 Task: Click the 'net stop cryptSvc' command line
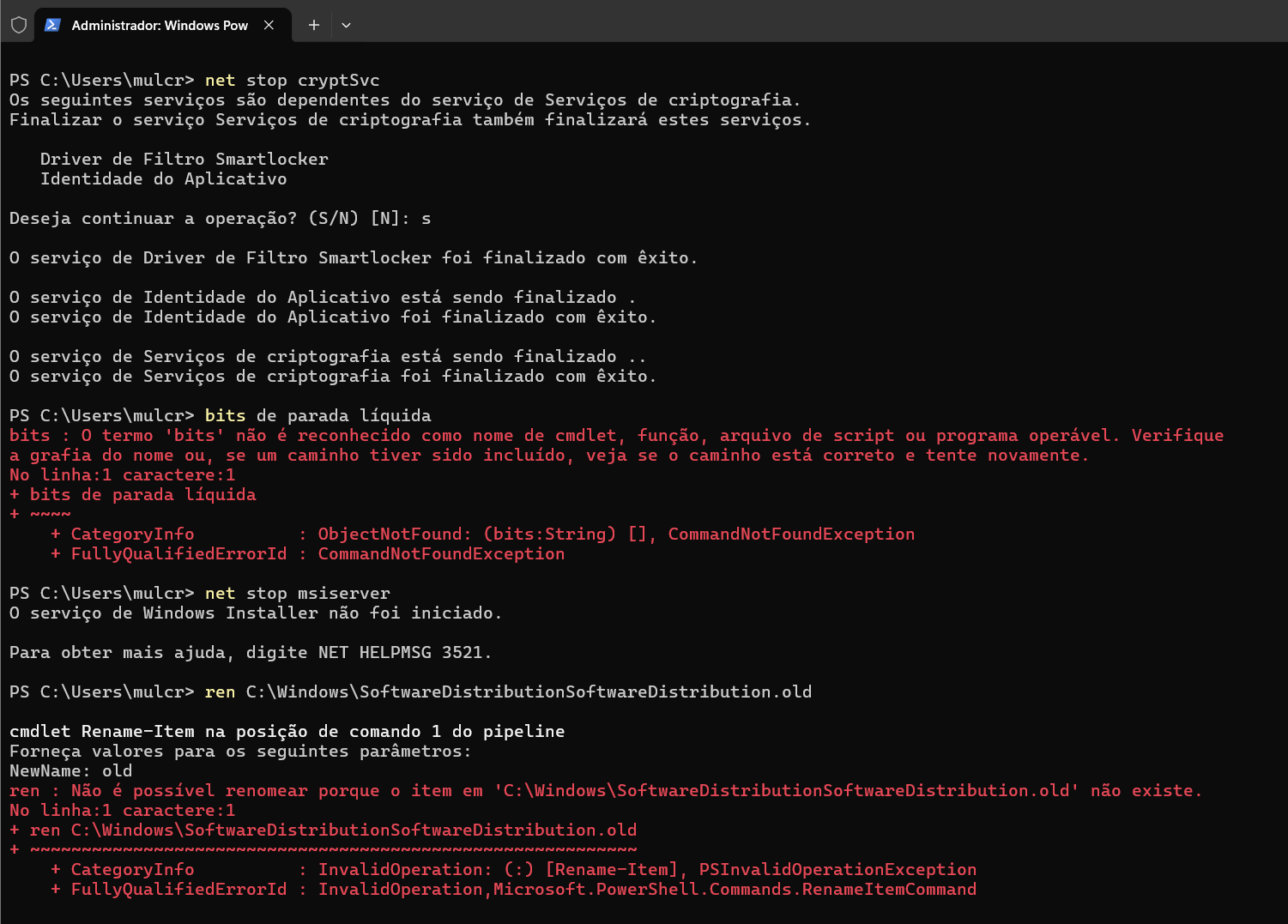(x=195, y=80)
